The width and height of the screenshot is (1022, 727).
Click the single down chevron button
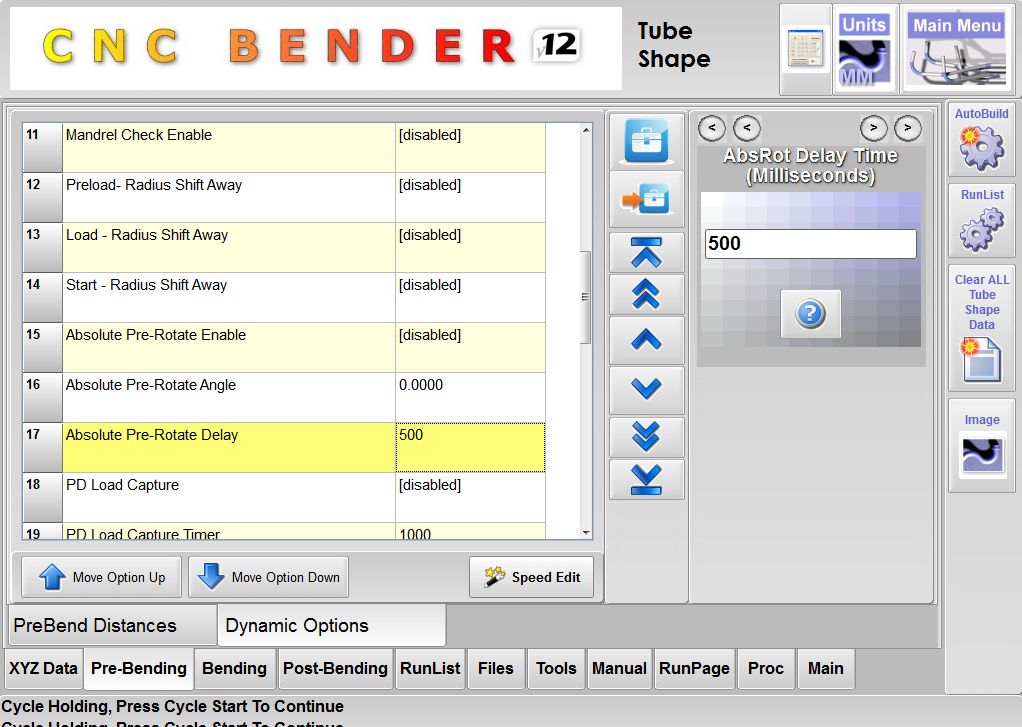646,389
